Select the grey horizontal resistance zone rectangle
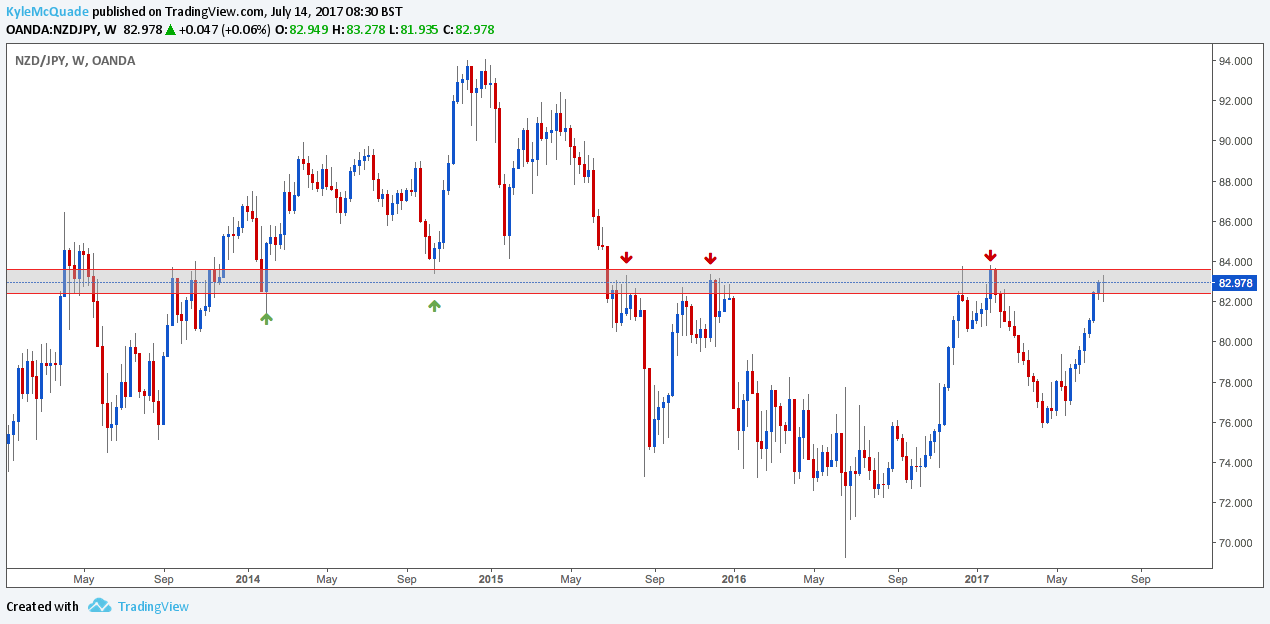The height and width of the screenshot is (624, 1270). [608, 281]
